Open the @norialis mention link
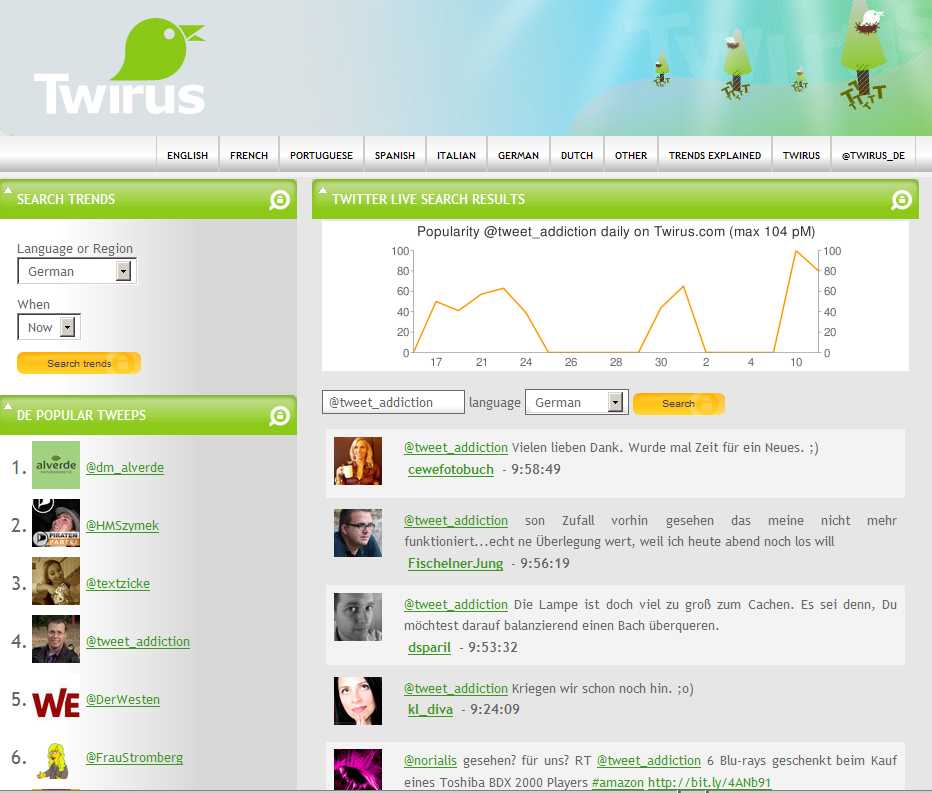Viewport: 932px width, 793px height. pyautogui.click(x=430, y=761)
